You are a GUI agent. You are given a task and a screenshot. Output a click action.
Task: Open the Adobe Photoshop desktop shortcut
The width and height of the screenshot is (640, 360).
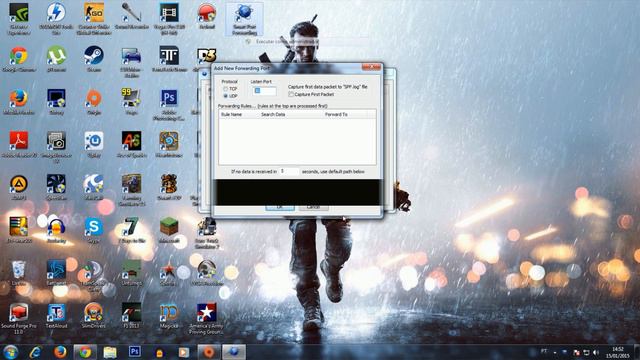(x=169, y=105)
